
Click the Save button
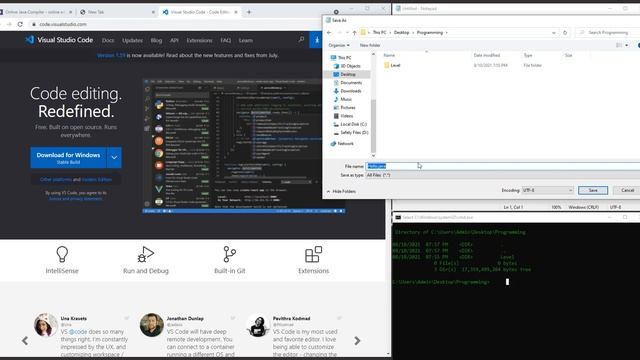593,190
